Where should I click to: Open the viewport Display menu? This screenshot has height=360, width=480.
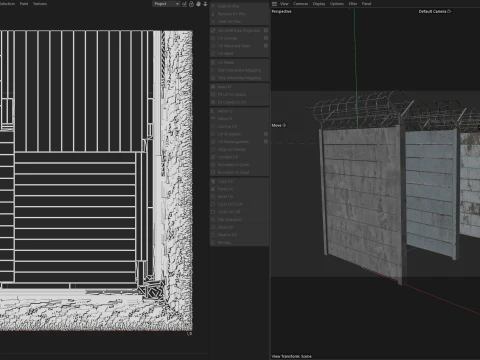coord(319,4)
